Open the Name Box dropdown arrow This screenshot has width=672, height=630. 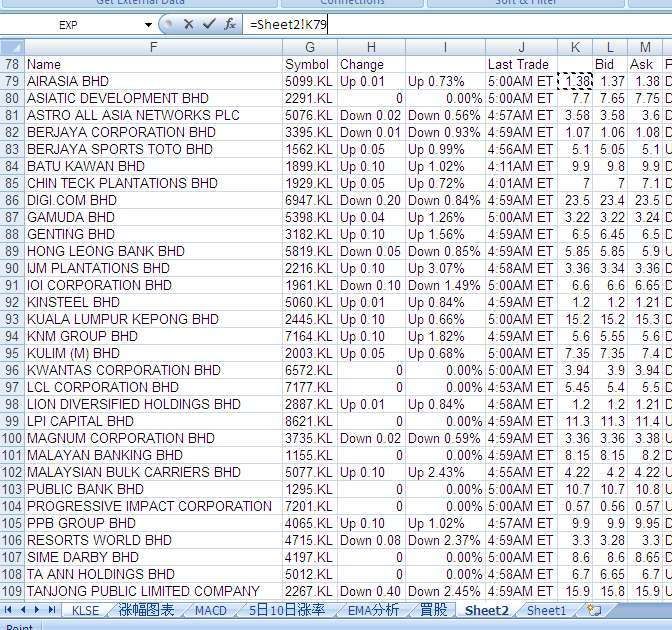pyautogui.click(x=148, y=25)
